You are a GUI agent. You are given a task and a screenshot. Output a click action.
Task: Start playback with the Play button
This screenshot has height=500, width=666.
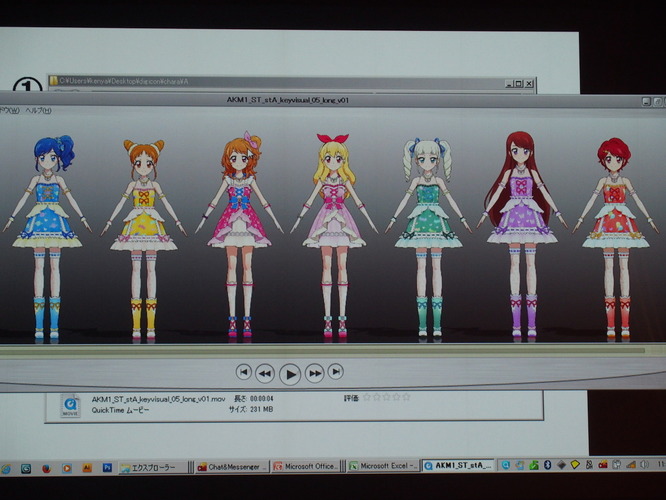click(x=290, y=374)
